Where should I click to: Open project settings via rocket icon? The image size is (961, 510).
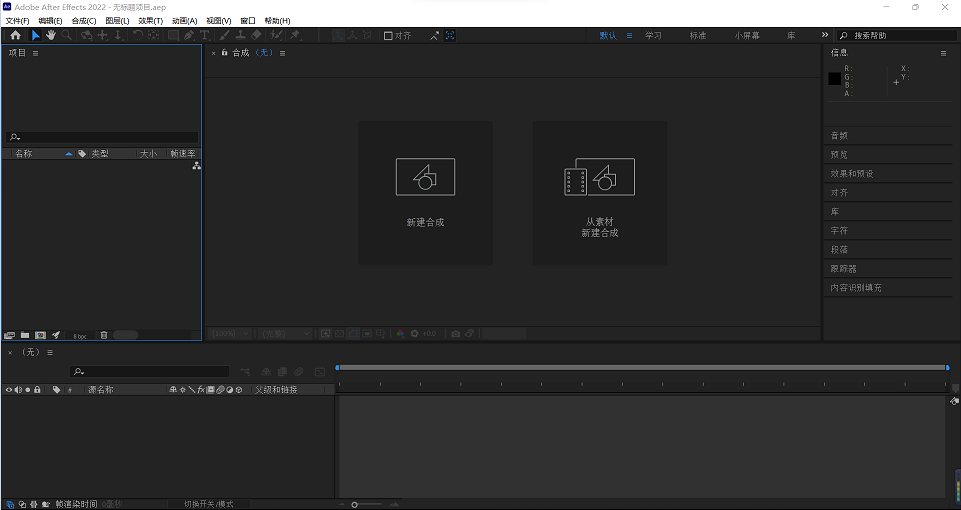pos(56,335)
